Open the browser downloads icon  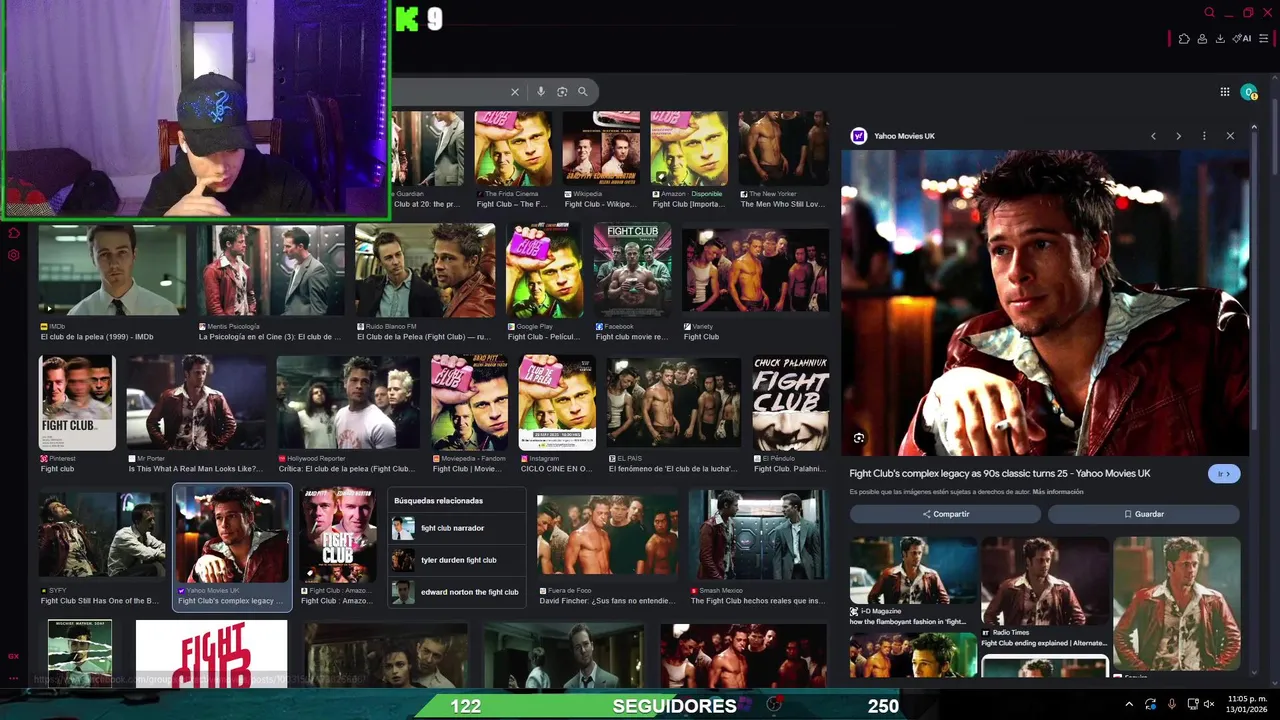click(1220, 39)
